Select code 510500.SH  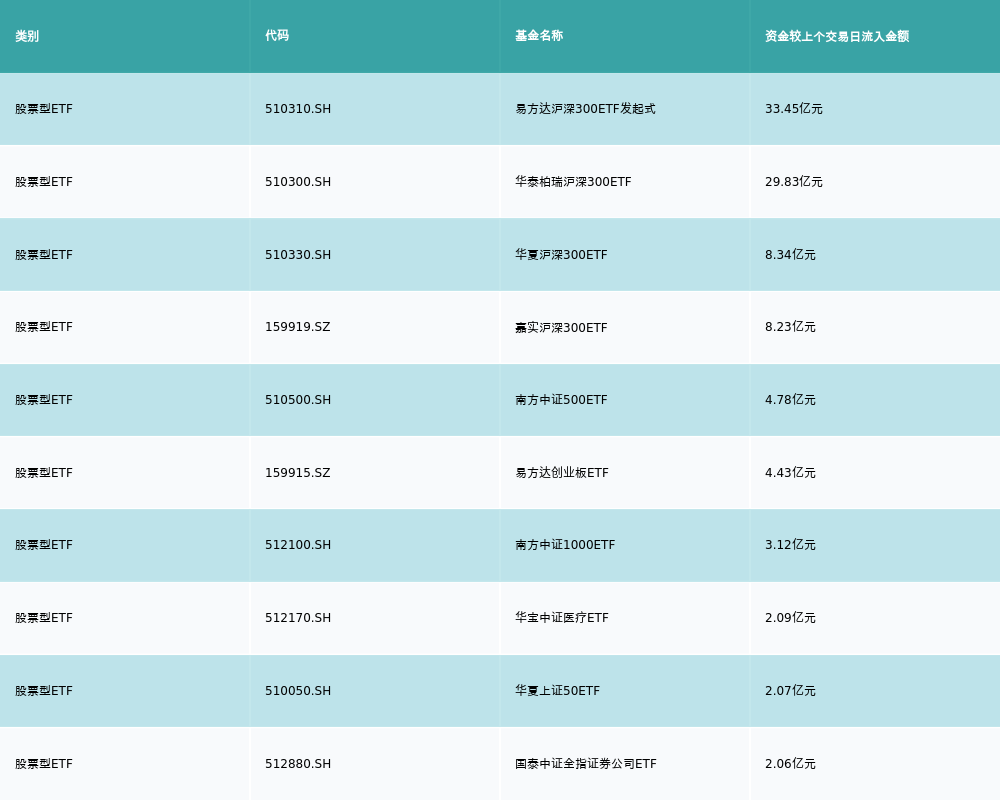click(298, 400)
